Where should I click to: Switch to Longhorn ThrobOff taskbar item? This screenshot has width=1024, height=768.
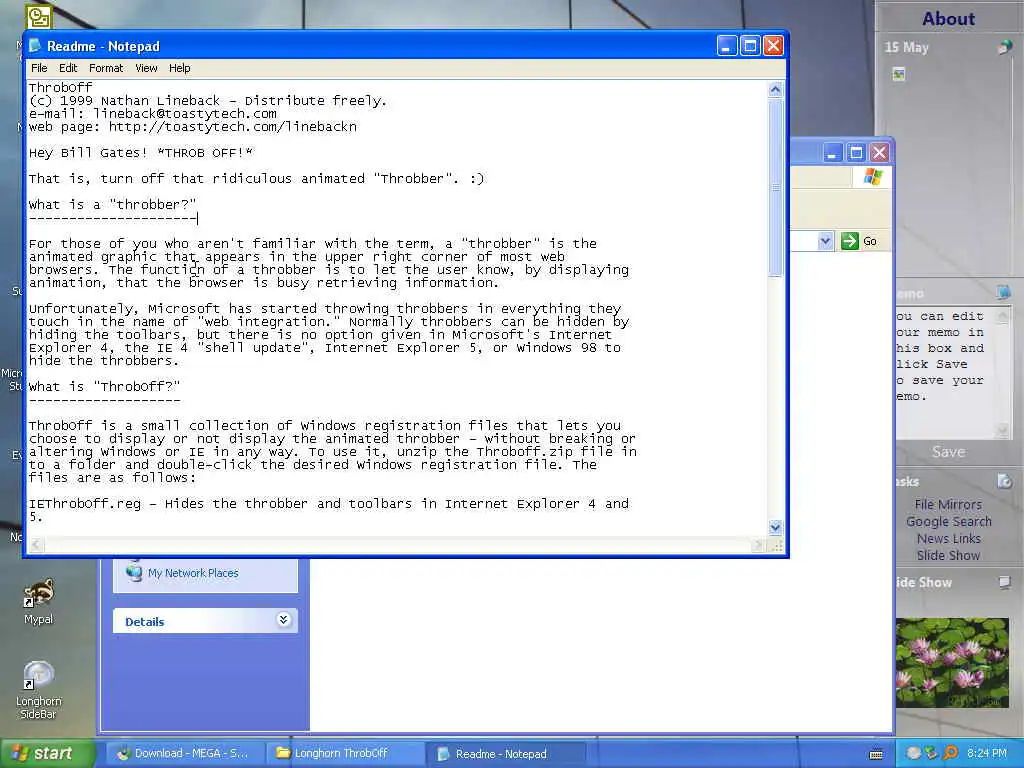345,754
